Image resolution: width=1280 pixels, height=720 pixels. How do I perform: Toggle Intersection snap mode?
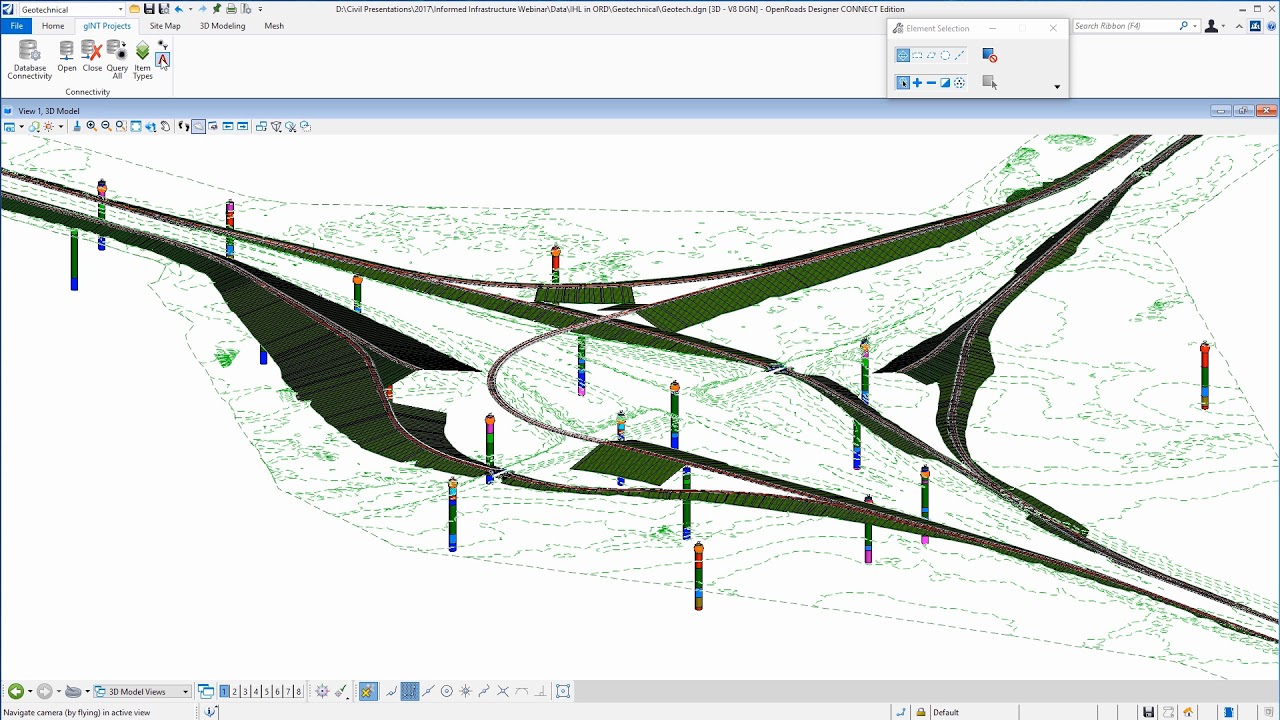503,691
